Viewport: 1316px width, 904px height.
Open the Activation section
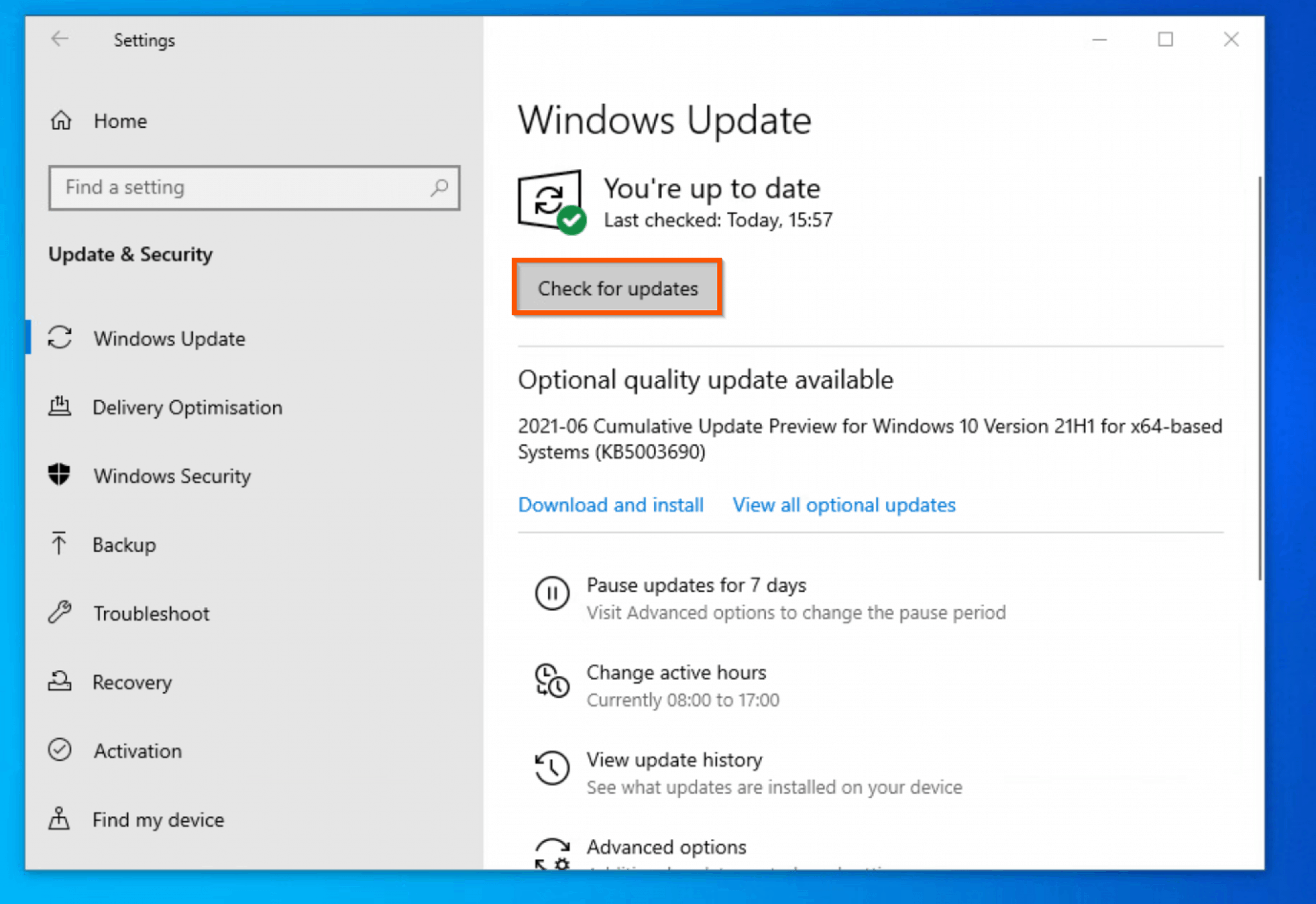138,751
